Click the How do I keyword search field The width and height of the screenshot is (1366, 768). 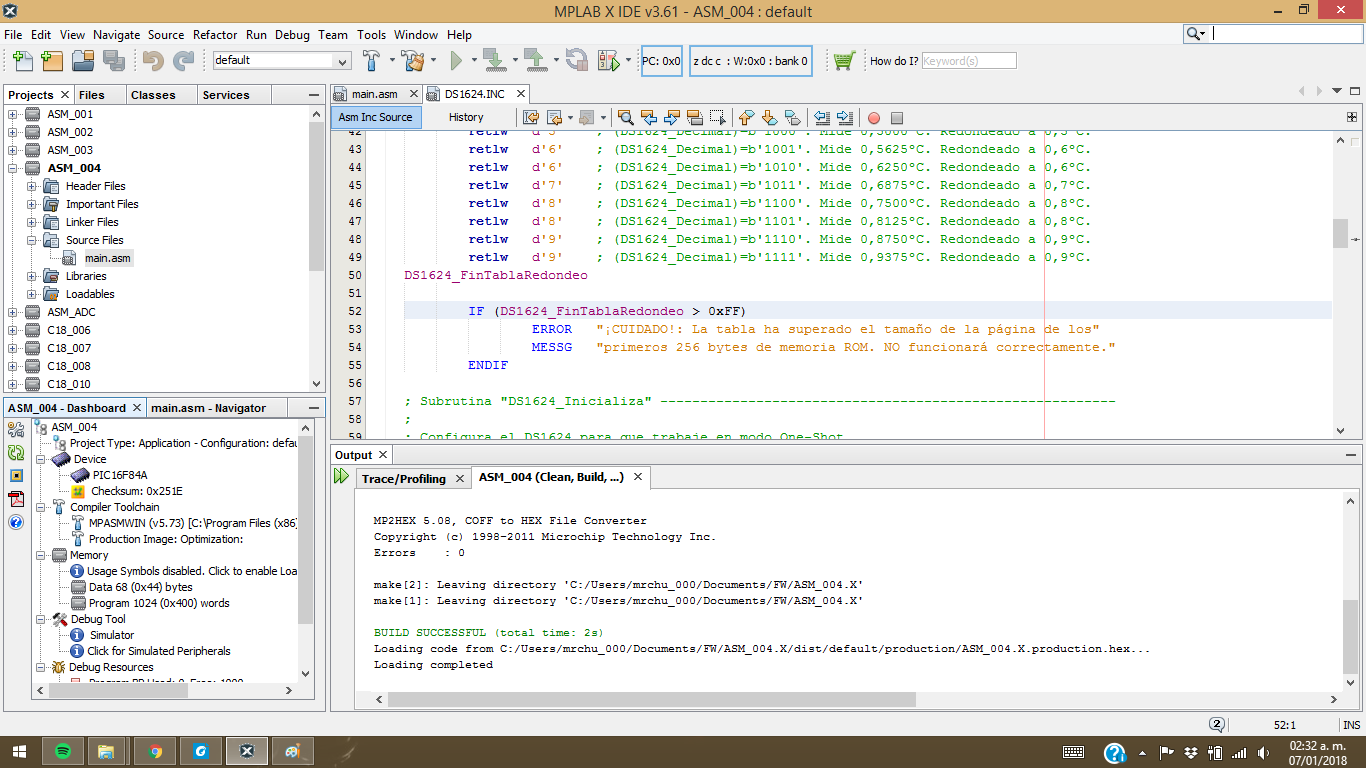click(x=968, y=61)
